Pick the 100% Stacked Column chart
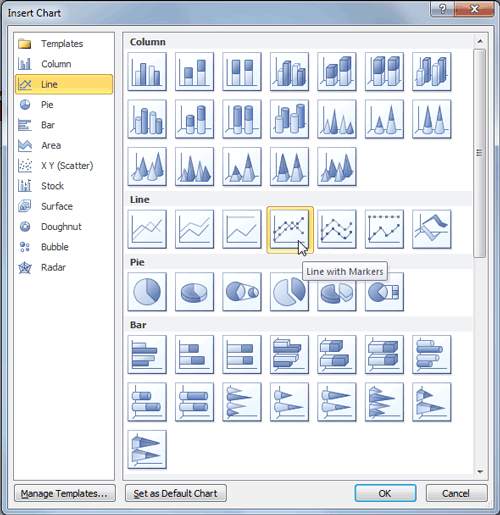This screenshot has width=500, height=515. point(242,71)
